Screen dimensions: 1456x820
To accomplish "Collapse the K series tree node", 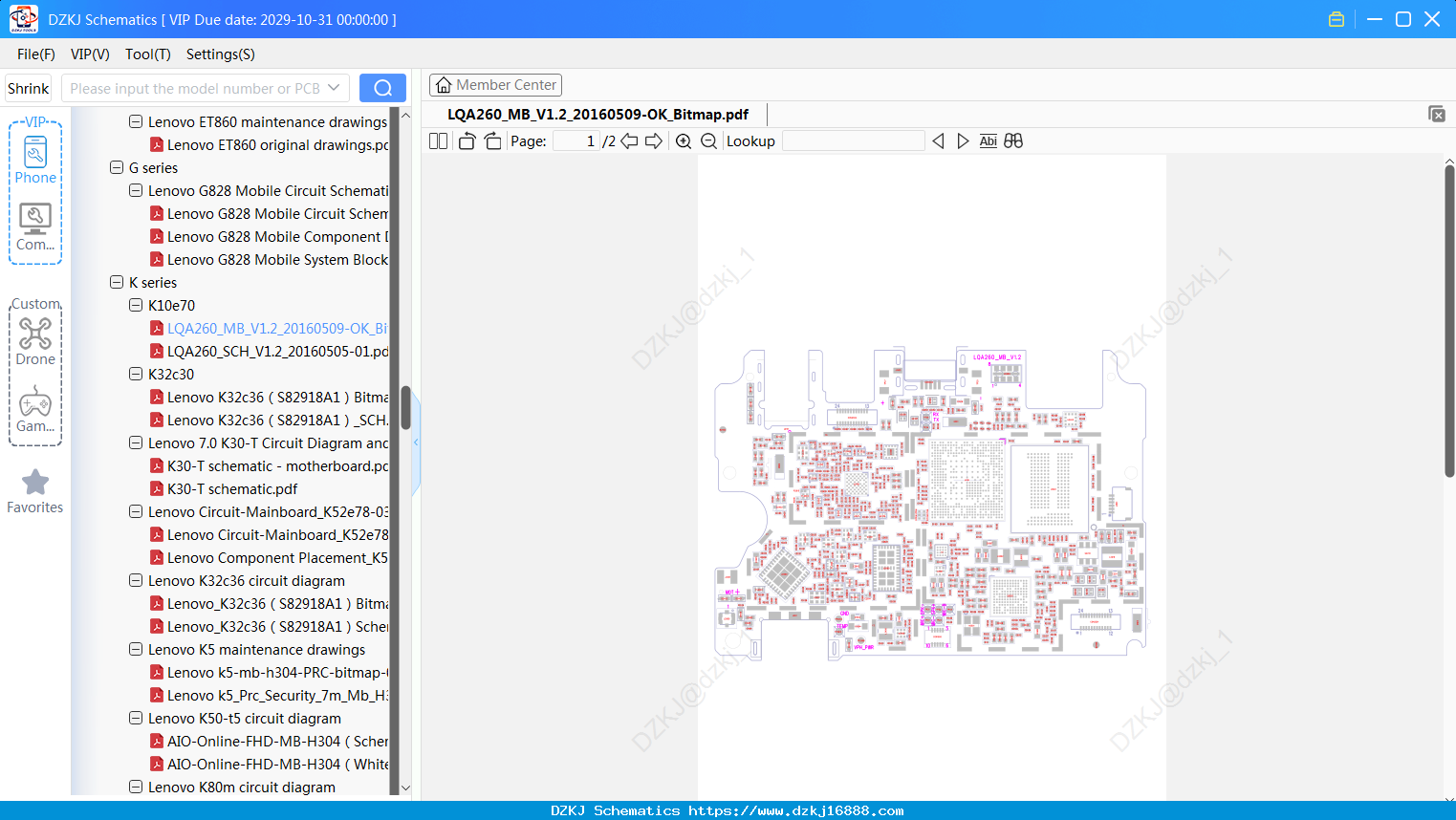I will (x=117, y=282).
